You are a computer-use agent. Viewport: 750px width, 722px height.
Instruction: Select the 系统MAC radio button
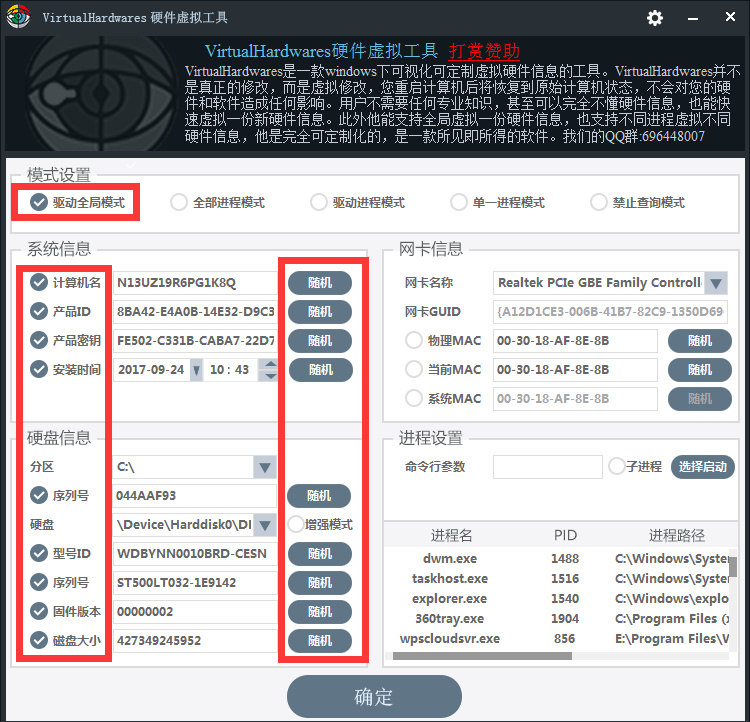(x=414, y=399)
